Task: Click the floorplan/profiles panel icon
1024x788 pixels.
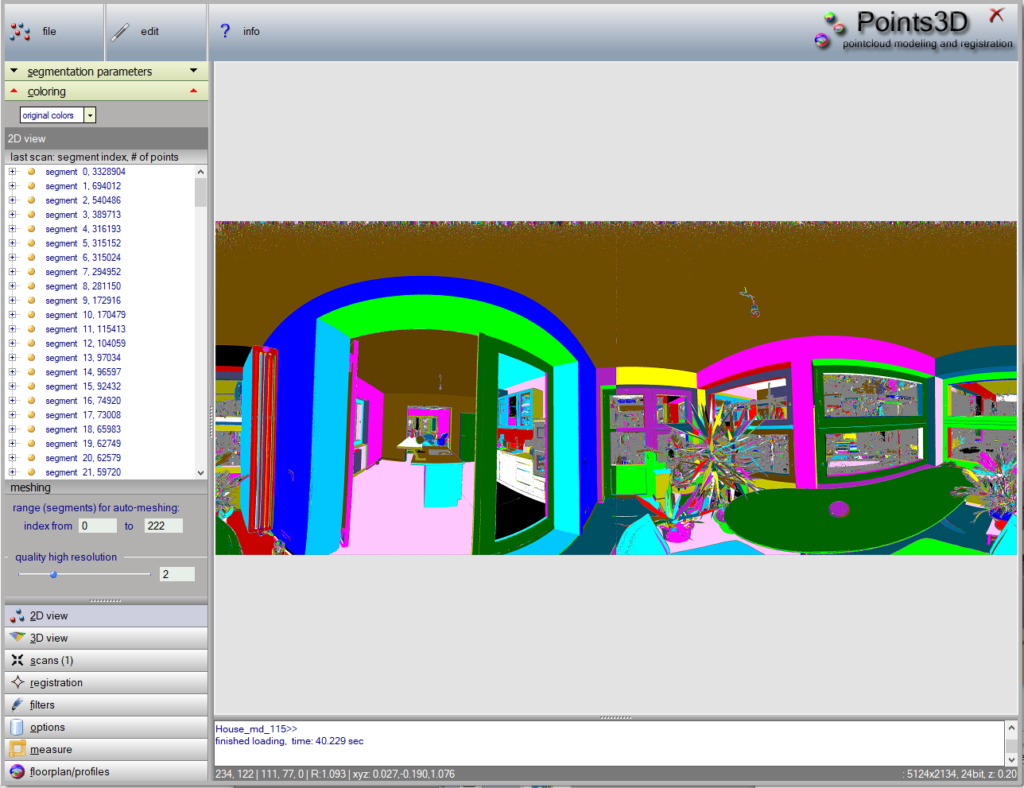Action: click(16, 772)
